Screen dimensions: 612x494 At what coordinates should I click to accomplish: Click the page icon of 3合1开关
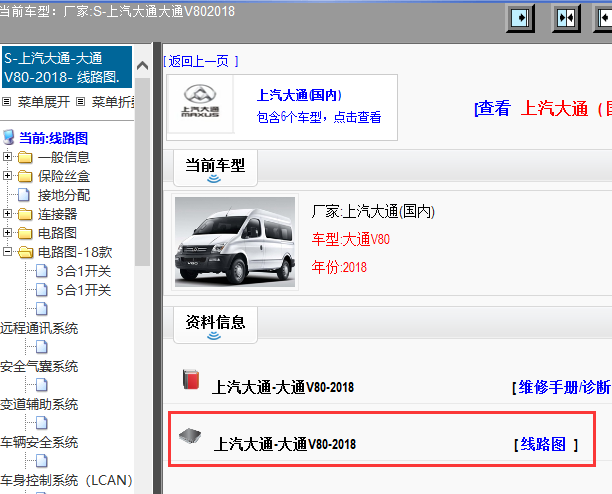click(x=42, y=270)
